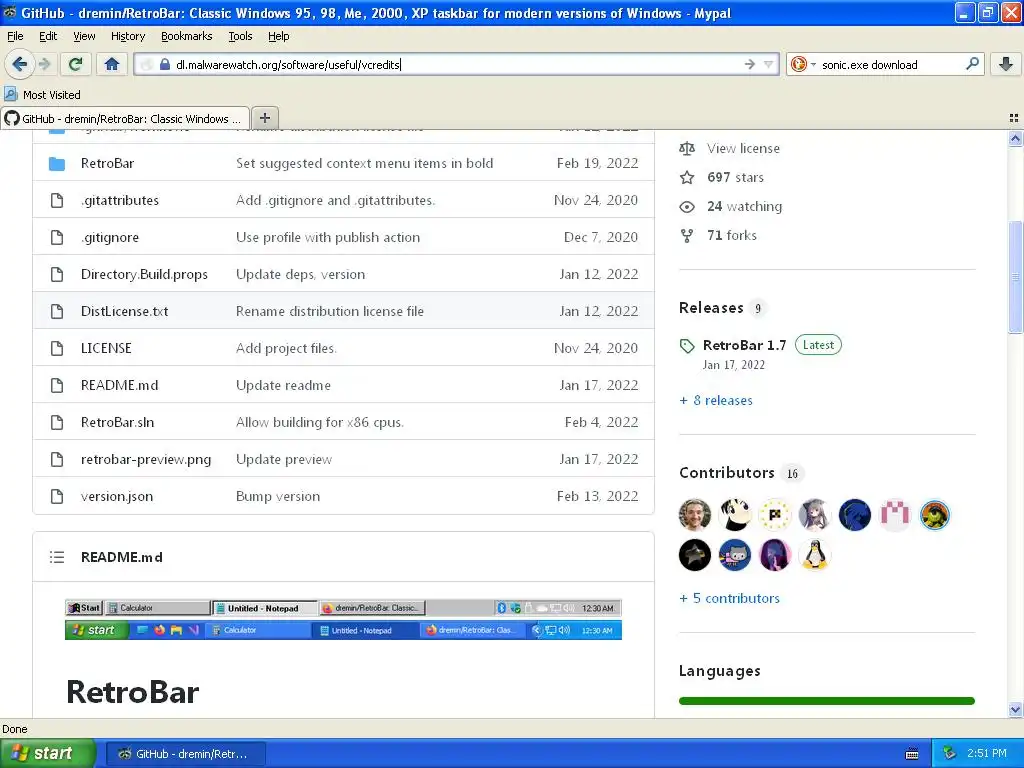Click the View license link
This screenshot has width=1024, height=768.
743,148
